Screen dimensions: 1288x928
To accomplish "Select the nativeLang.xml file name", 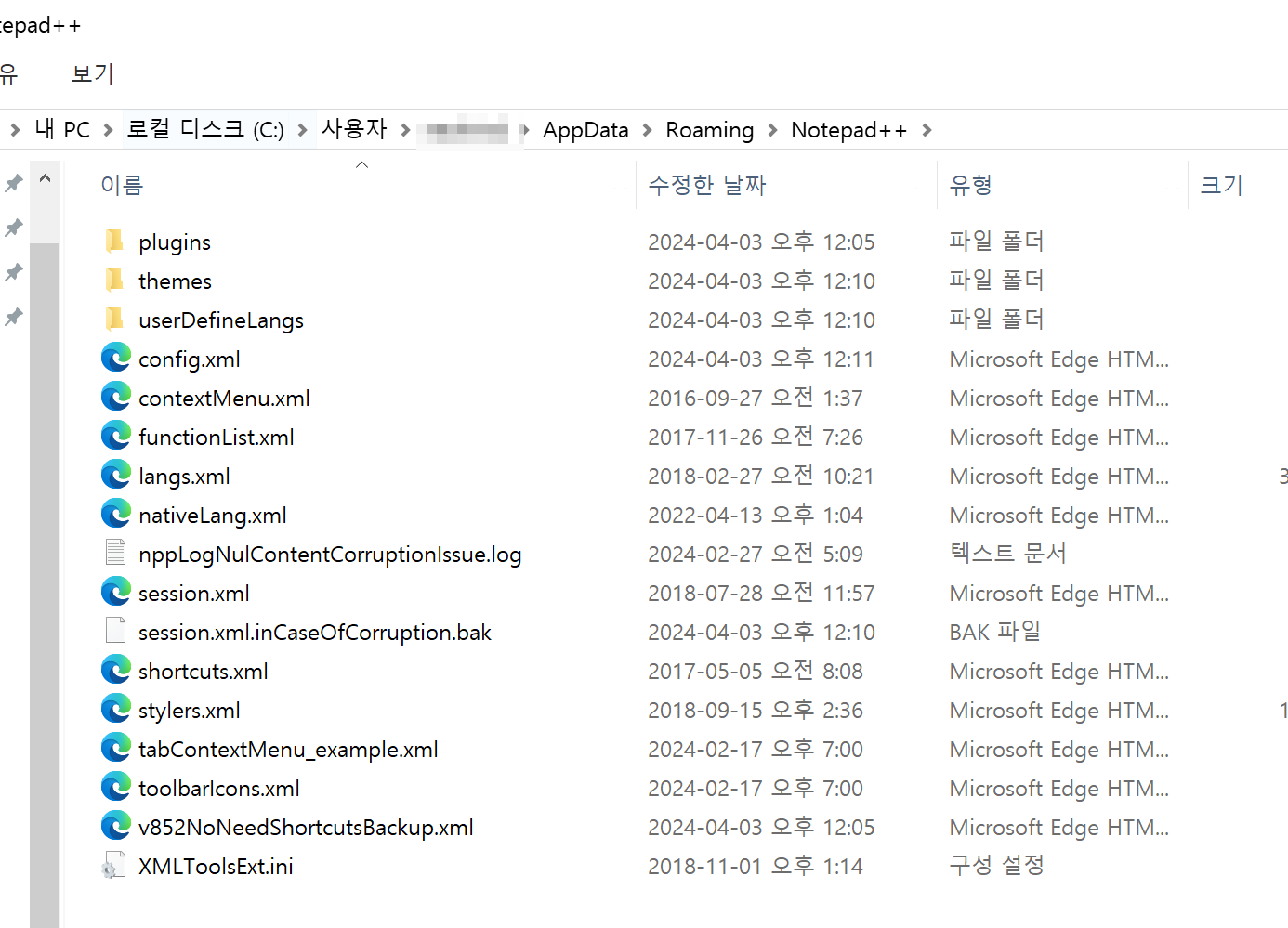I will 213,516.
